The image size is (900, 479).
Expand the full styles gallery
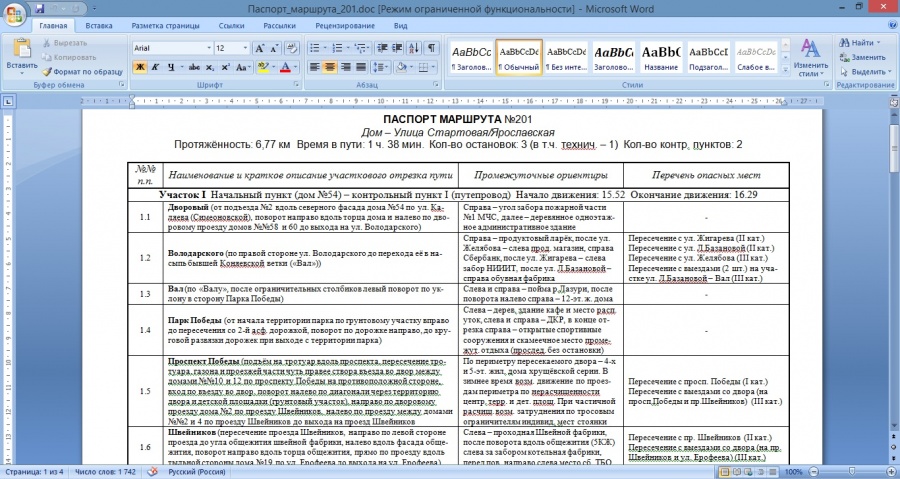(785, 69)
